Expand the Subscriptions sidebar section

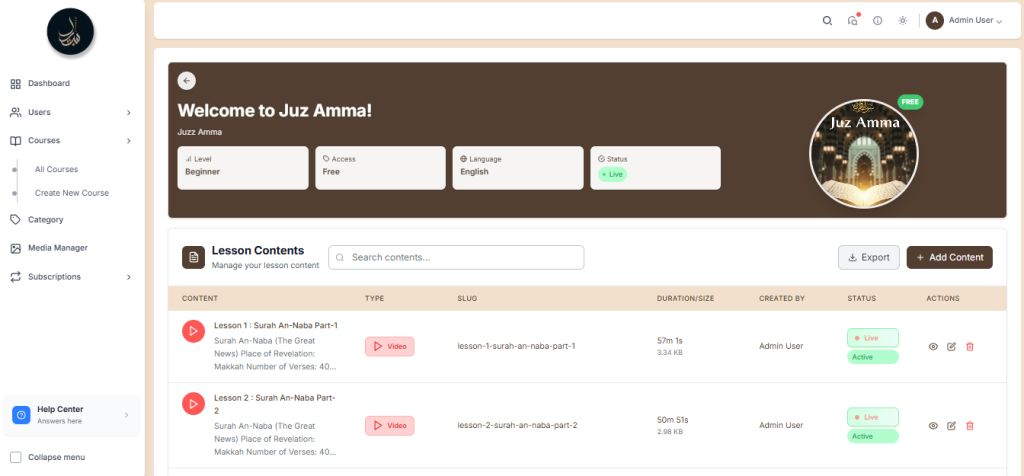pos(70,276)
